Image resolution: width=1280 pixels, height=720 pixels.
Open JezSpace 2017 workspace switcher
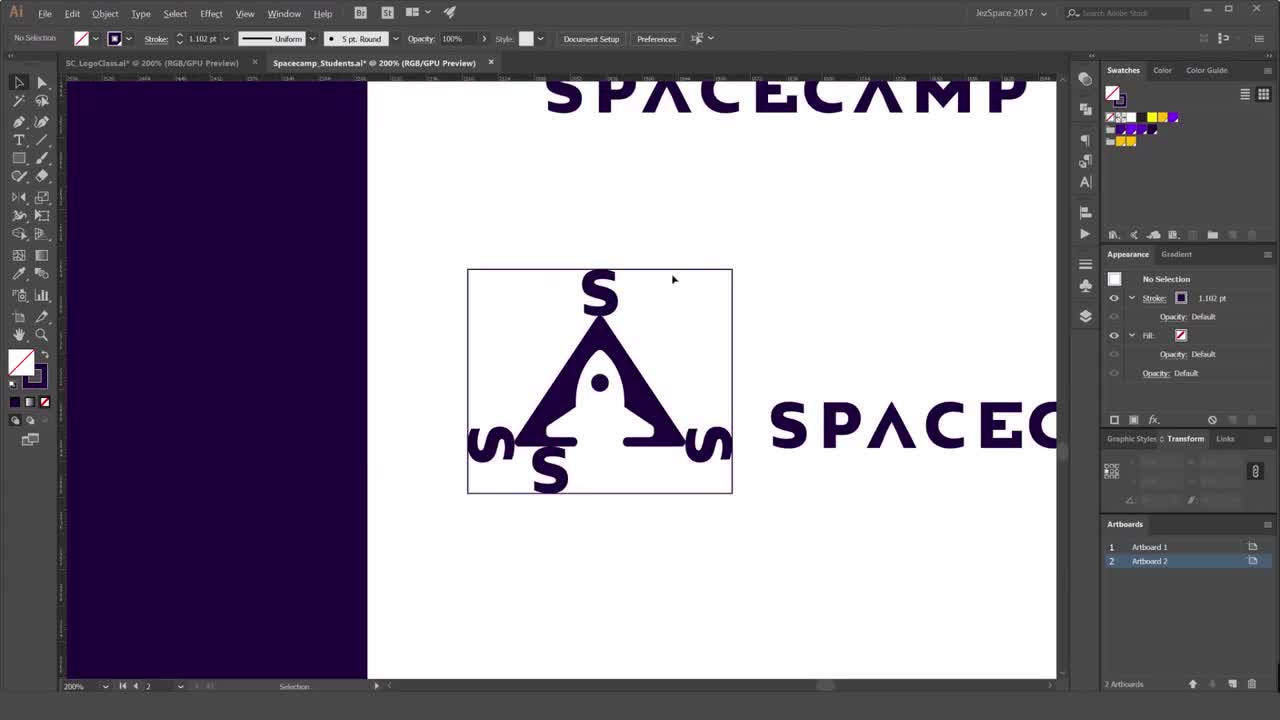1011,13
